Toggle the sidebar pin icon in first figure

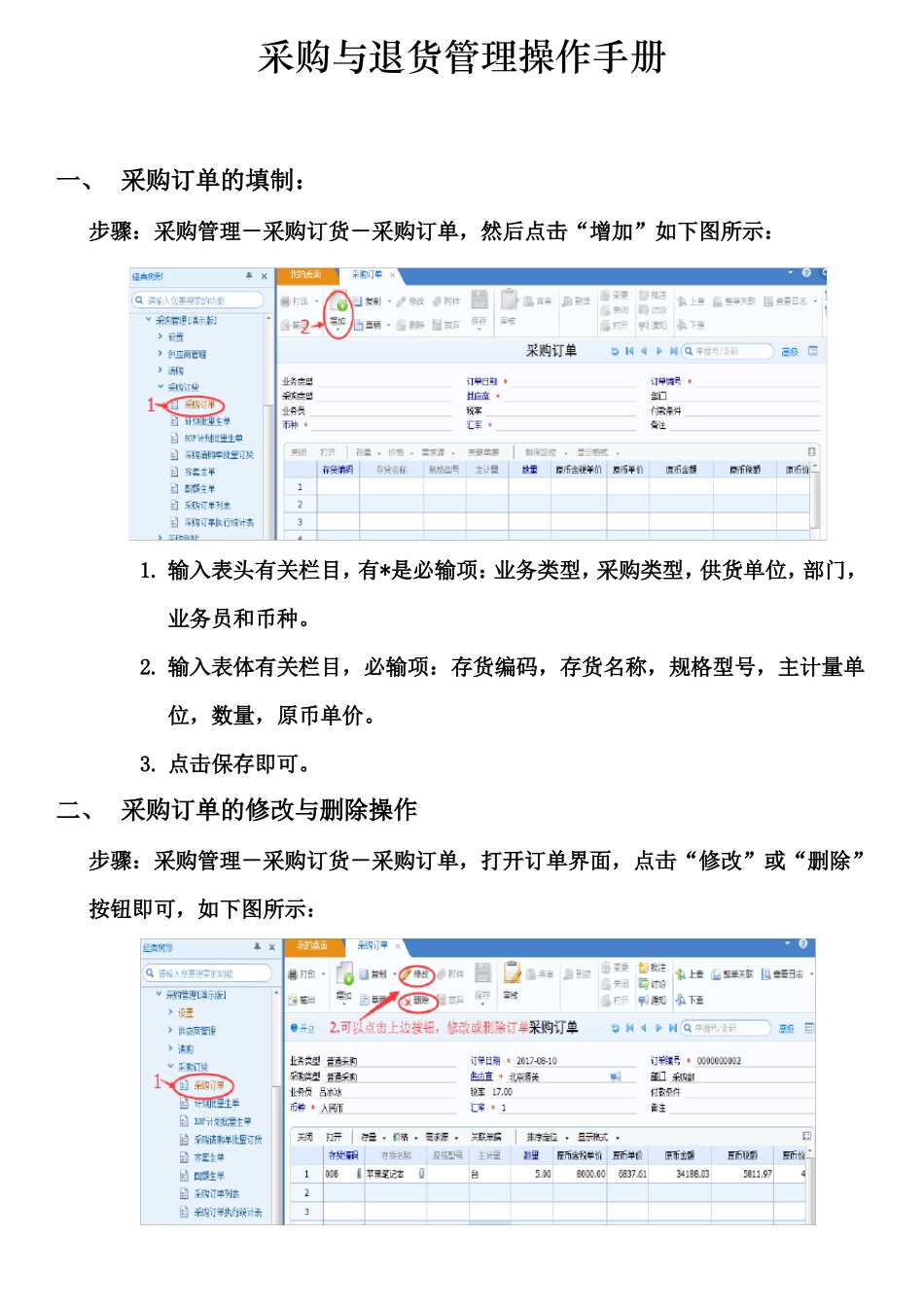(249, 276)
